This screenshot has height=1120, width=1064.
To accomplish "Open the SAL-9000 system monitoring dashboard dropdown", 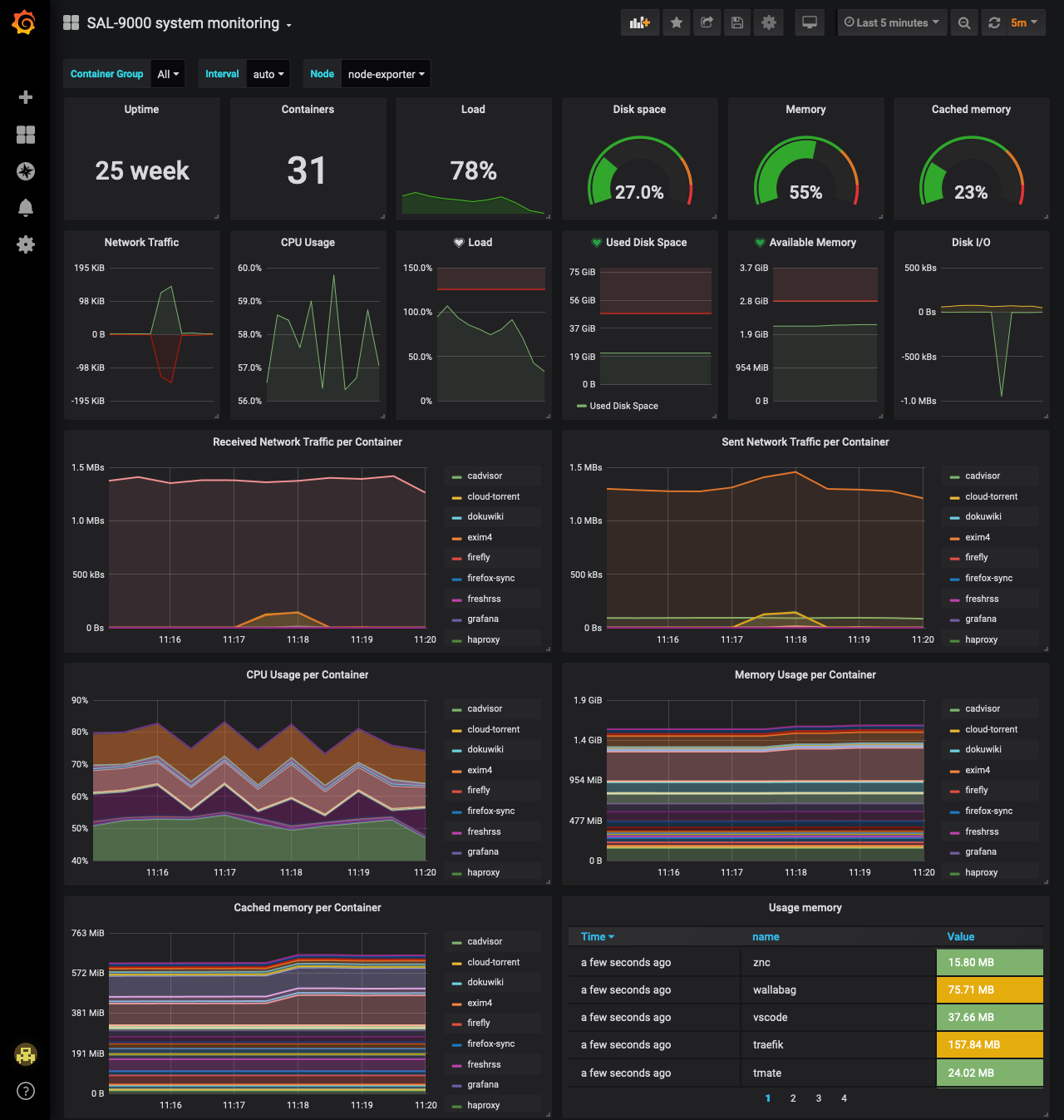I will [x=190, y=23].
